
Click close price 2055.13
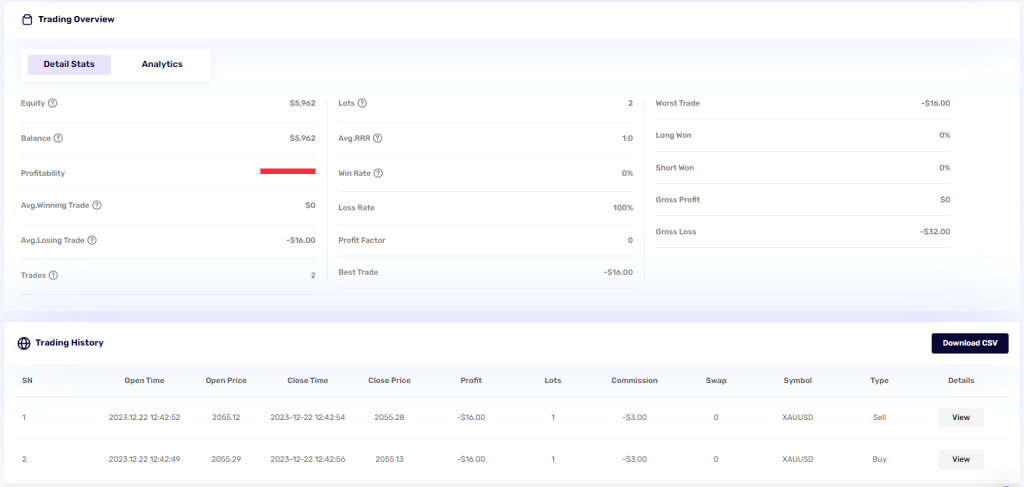389,460
